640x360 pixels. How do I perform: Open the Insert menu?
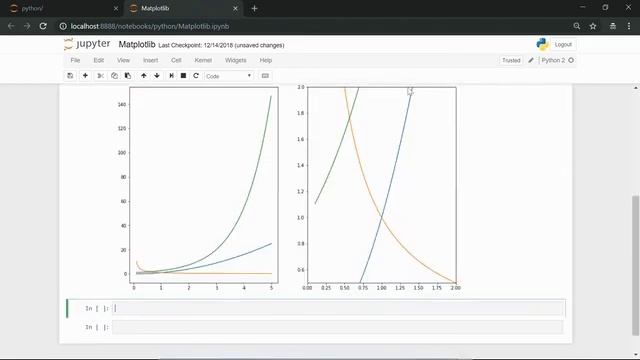tap(150, 60)
